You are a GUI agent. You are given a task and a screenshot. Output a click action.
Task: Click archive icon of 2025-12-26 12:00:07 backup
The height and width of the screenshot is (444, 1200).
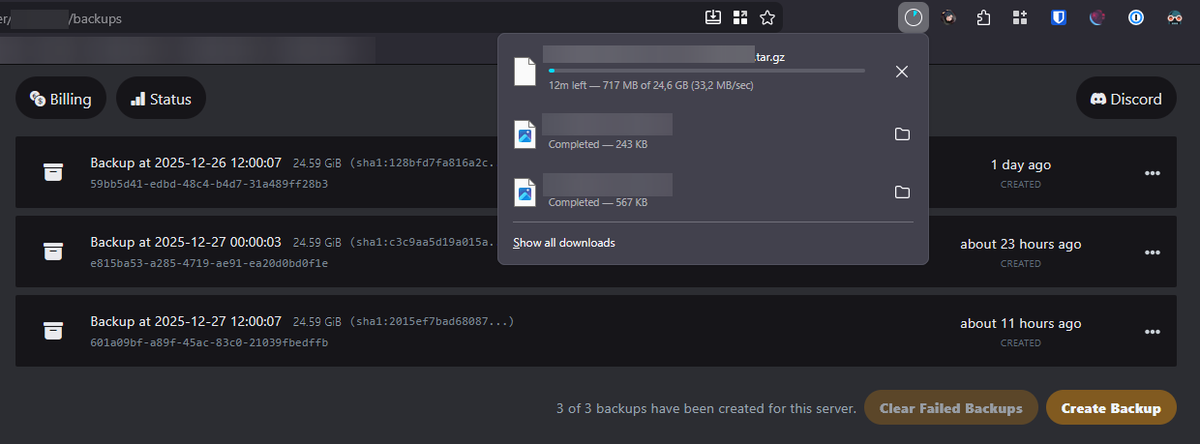(x=53, y=172)
